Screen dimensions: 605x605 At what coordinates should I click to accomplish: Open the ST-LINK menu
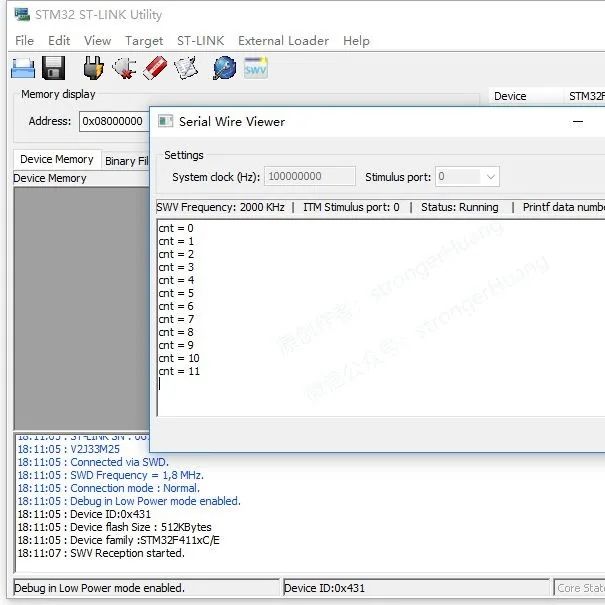tap(200, 41)
